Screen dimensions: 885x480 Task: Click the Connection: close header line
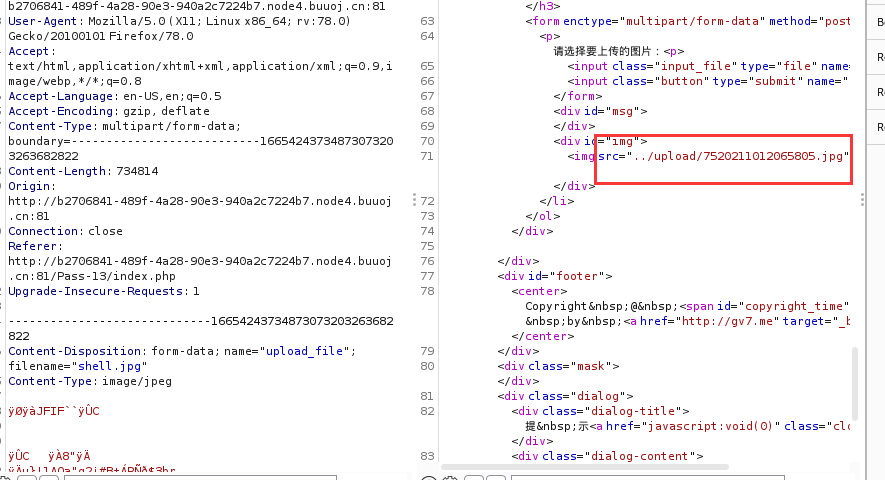coord(65,231)
